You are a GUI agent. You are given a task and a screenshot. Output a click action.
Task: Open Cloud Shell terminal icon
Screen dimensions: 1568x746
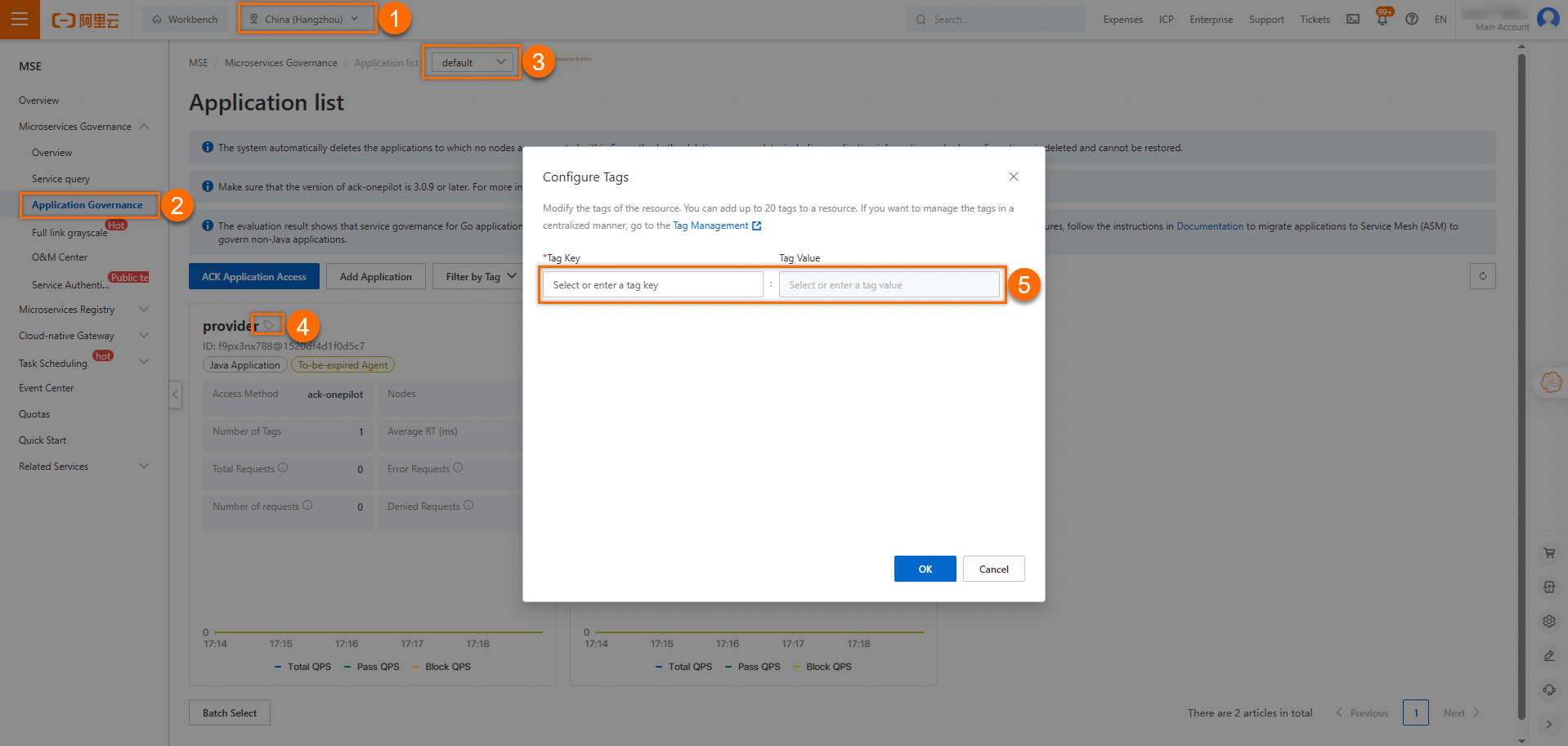click(x=1353, y=19)
